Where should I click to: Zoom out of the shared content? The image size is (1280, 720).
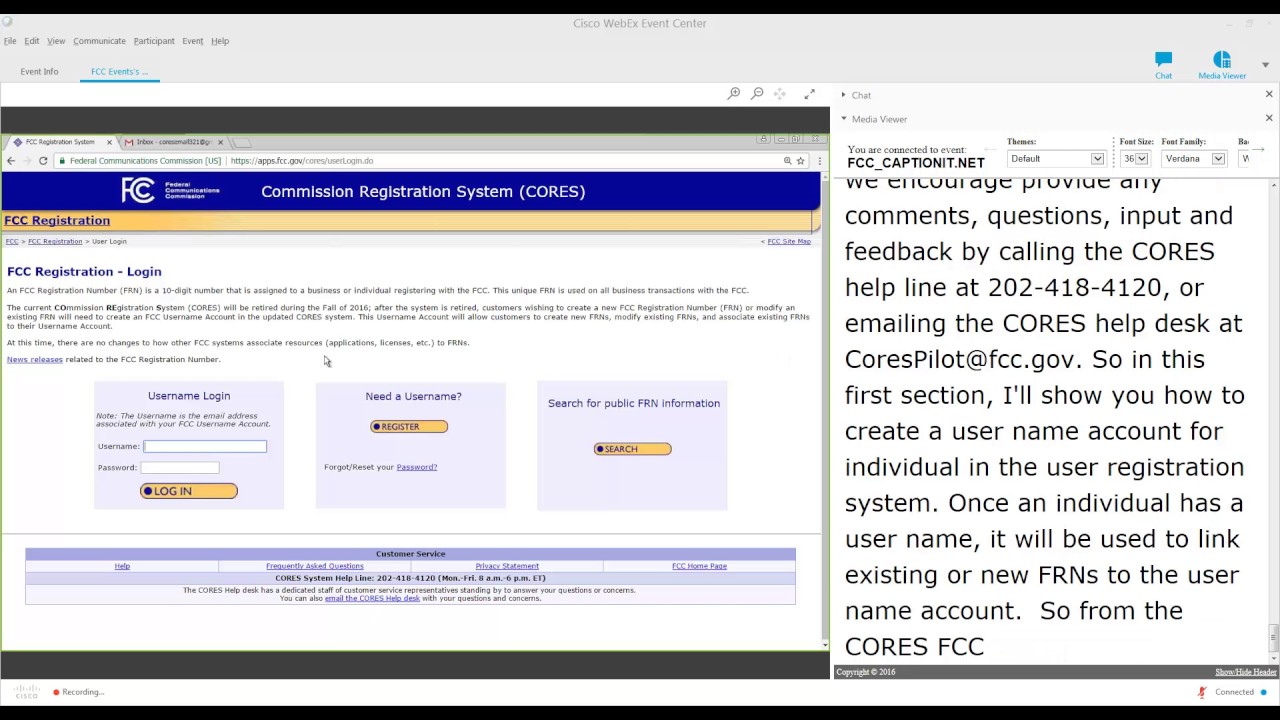tap(757, 94)
